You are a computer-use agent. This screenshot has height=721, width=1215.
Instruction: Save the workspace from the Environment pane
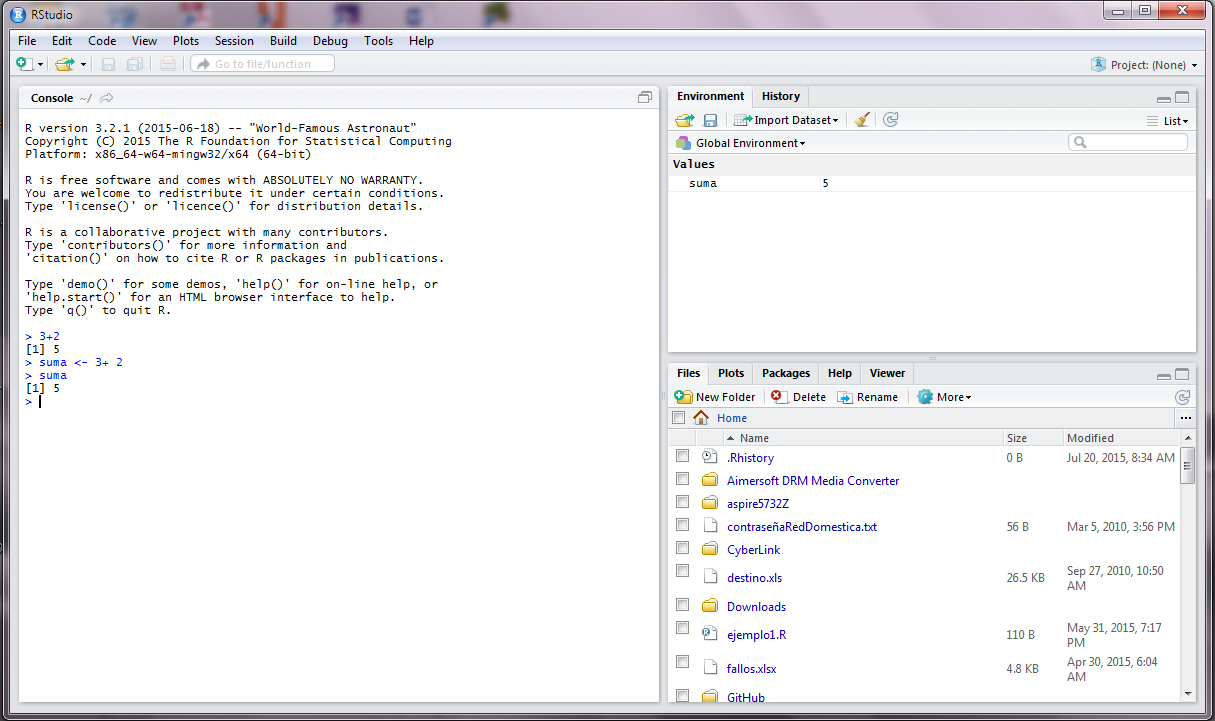[710, 120]
